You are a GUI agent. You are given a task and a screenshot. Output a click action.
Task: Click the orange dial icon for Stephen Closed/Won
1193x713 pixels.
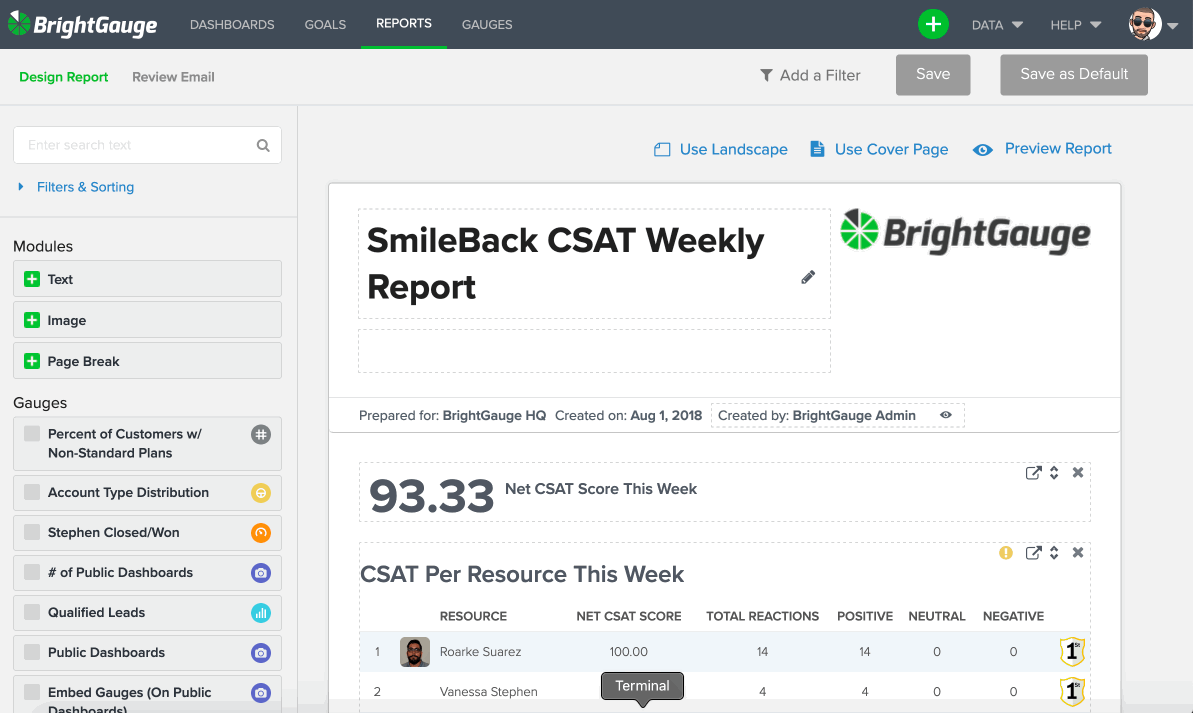point(261,533)
